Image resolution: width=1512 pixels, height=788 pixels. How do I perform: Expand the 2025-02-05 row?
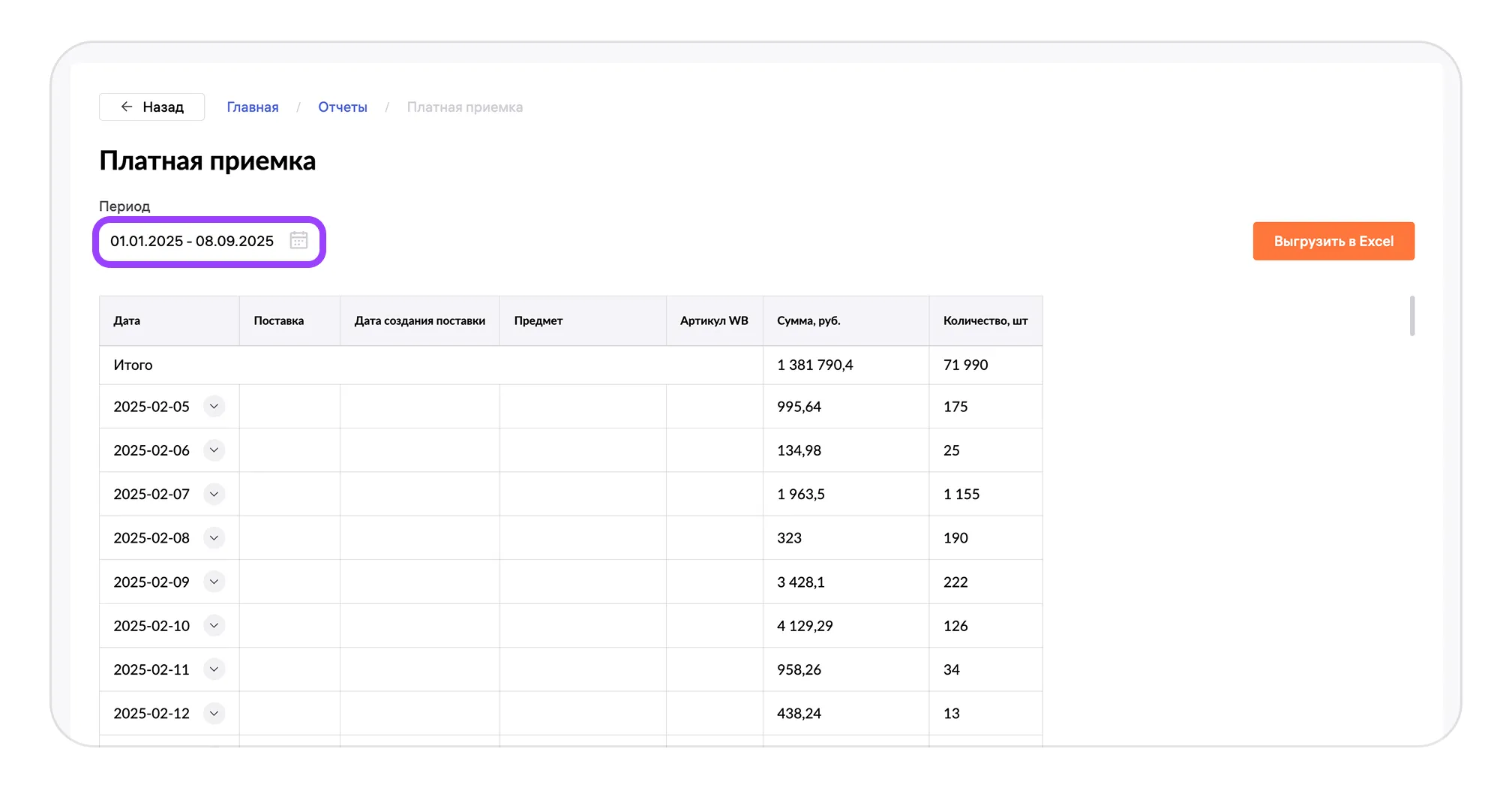pos(214,407)
